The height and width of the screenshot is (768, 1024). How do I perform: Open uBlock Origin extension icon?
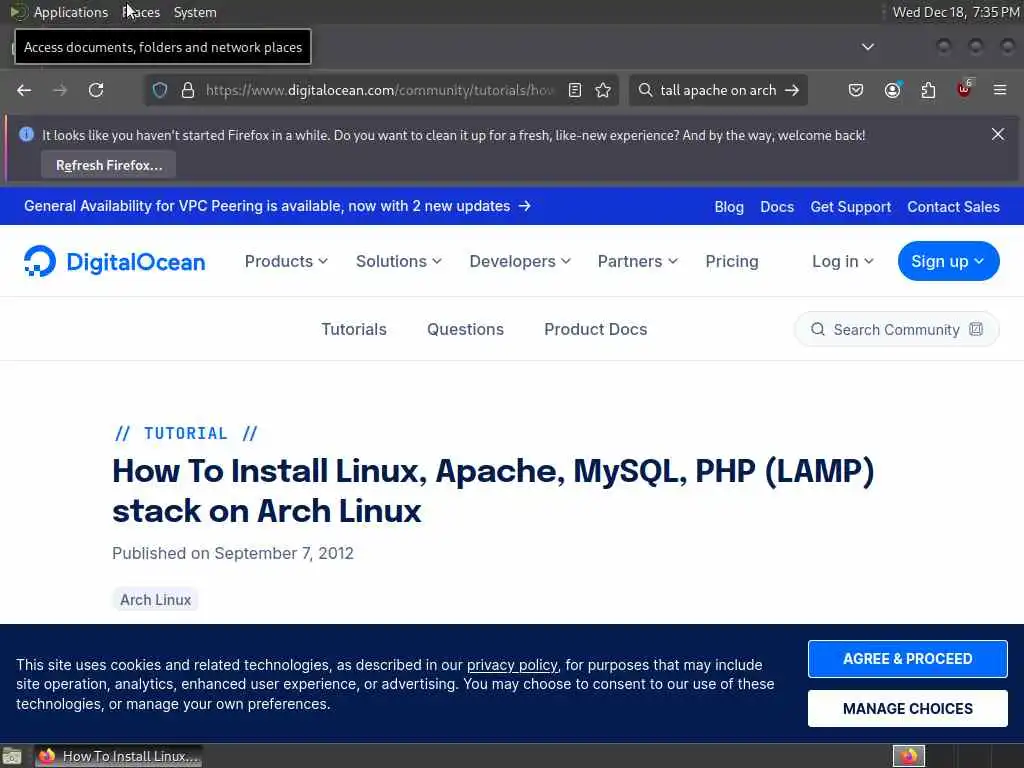coord(964,89)
